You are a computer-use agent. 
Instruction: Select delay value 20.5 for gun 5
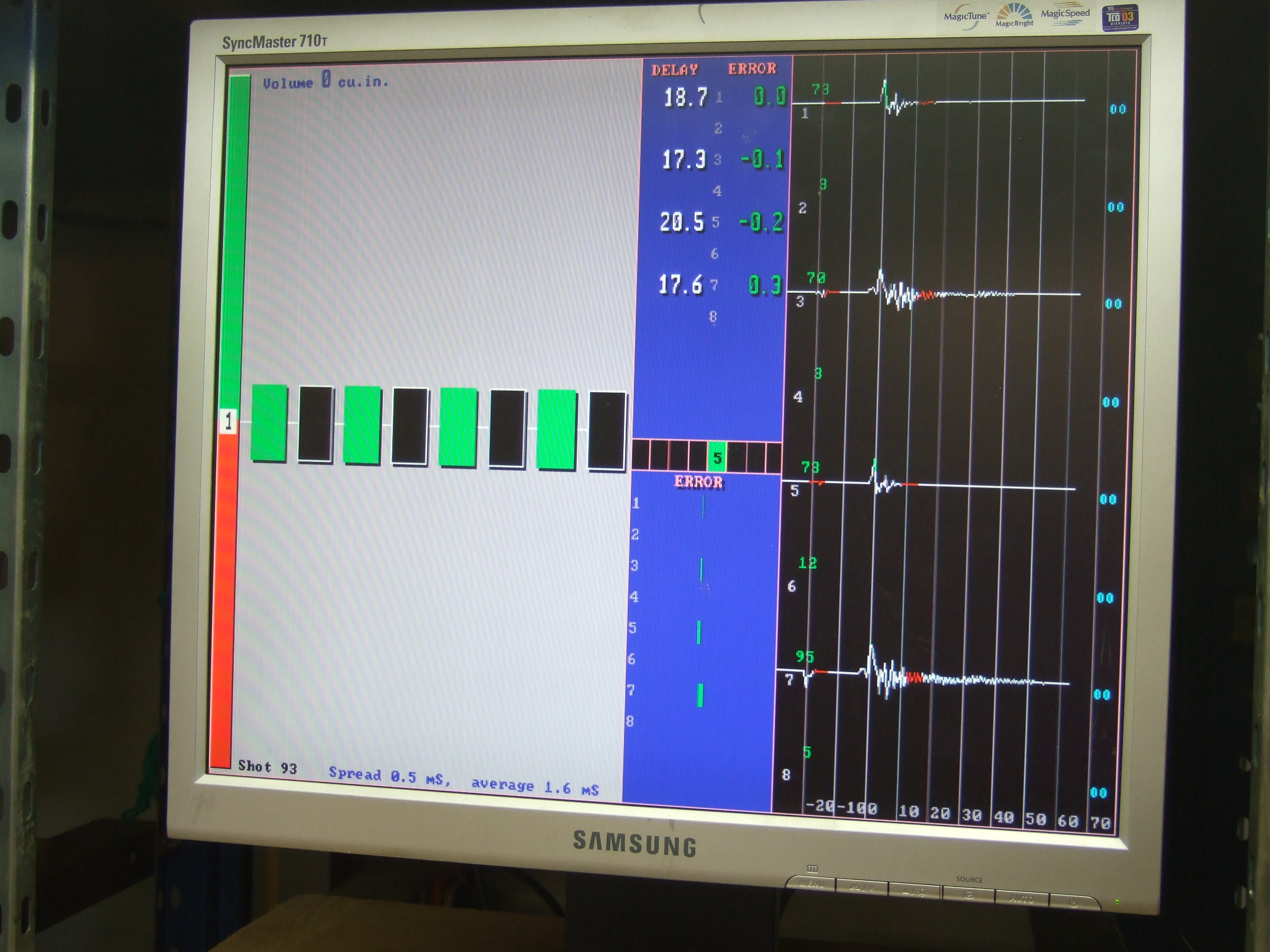681,222
